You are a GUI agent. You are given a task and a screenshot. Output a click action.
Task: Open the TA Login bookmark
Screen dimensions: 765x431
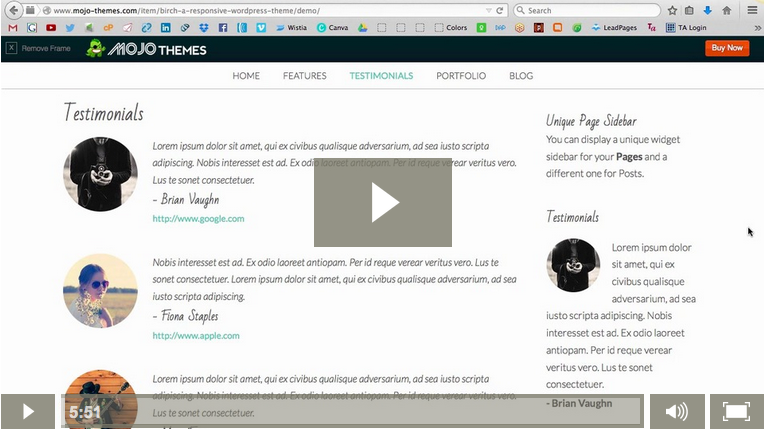tap(686, 28)
